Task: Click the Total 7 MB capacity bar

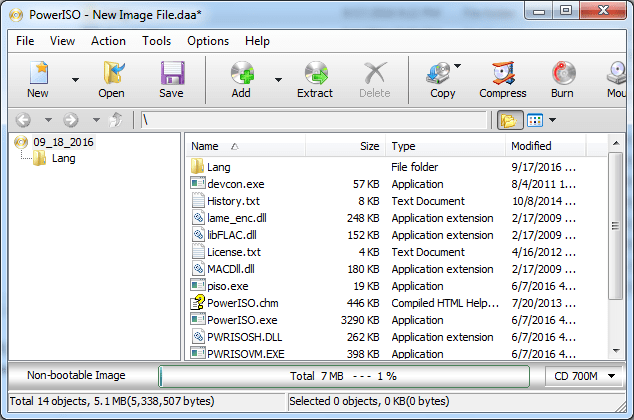Action: pos(344,376)
